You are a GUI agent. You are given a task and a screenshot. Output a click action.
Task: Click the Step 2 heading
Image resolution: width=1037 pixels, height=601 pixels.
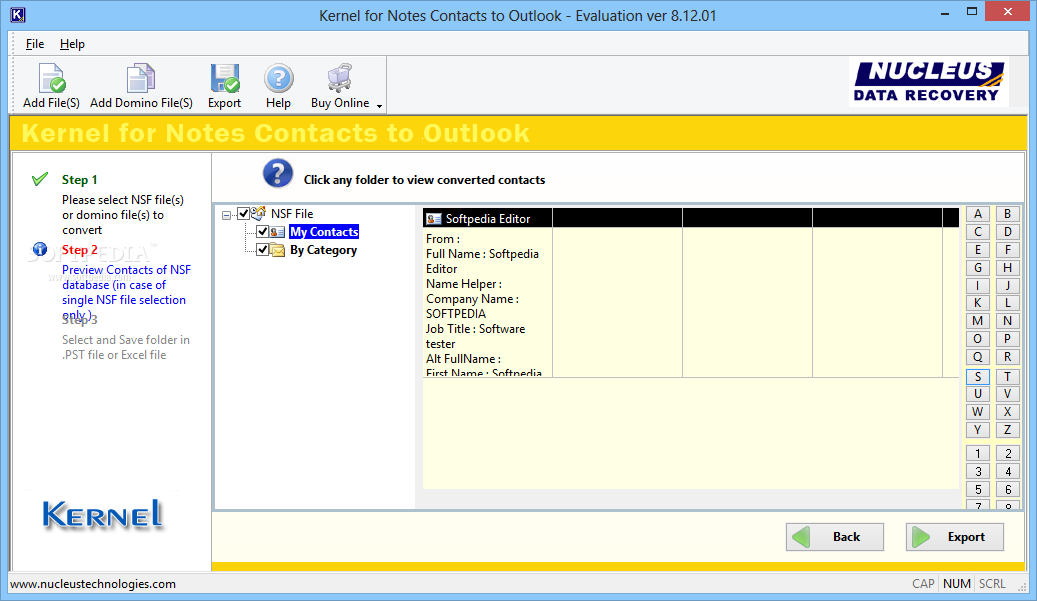tap(79, 250)
